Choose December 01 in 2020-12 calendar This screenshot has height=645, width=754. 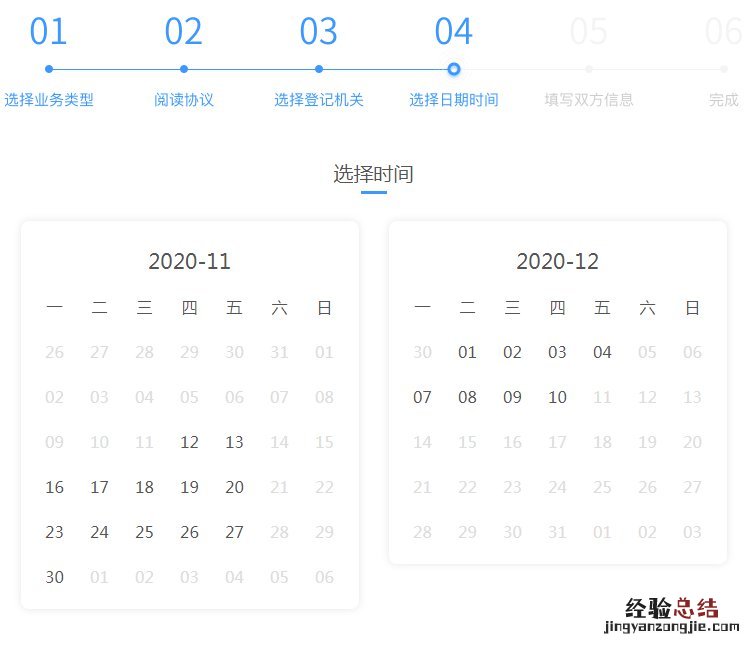(x=467, y=352)
